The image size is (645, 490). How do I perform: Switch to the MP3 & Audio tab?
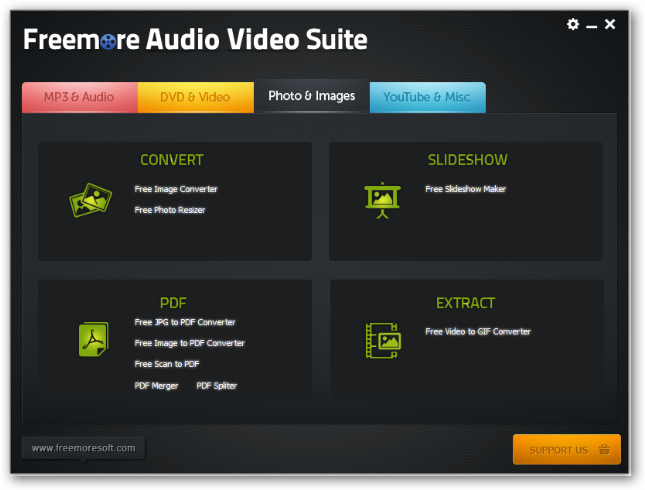click(79, 98)
